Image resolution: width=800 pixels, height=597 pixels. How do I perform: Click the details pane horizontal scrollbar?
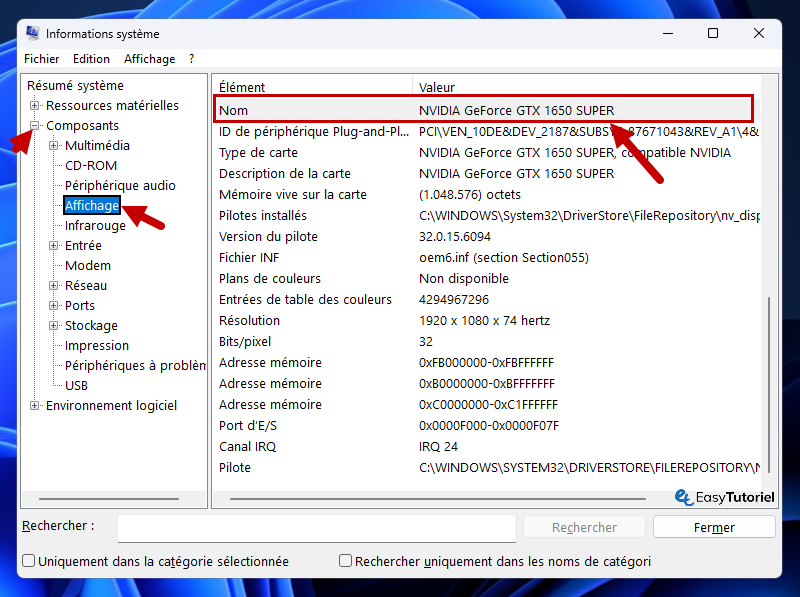tap(438, 499)
